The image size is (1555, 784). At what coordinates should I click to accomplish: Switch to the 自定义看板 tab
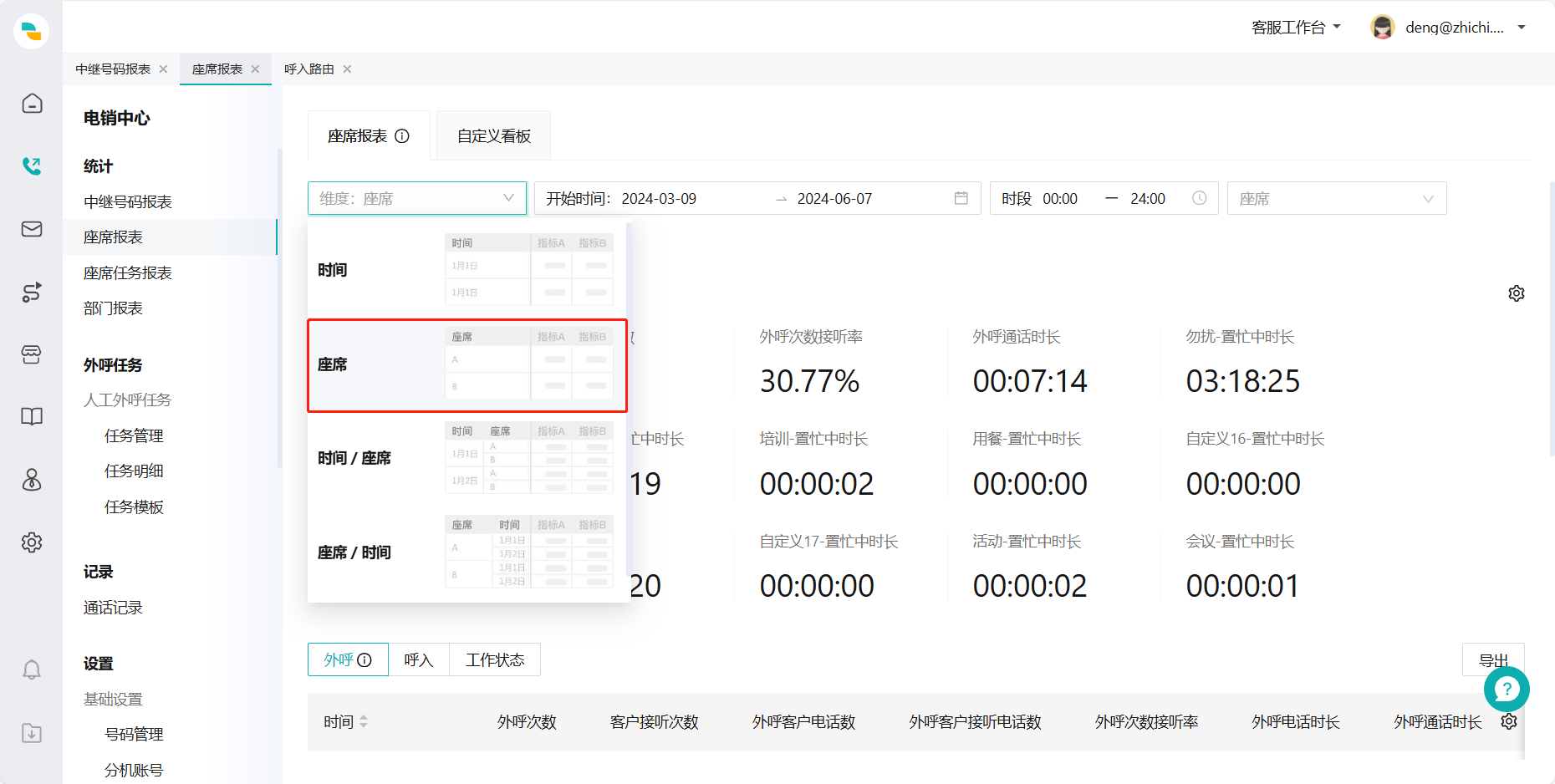pos(494,136)
